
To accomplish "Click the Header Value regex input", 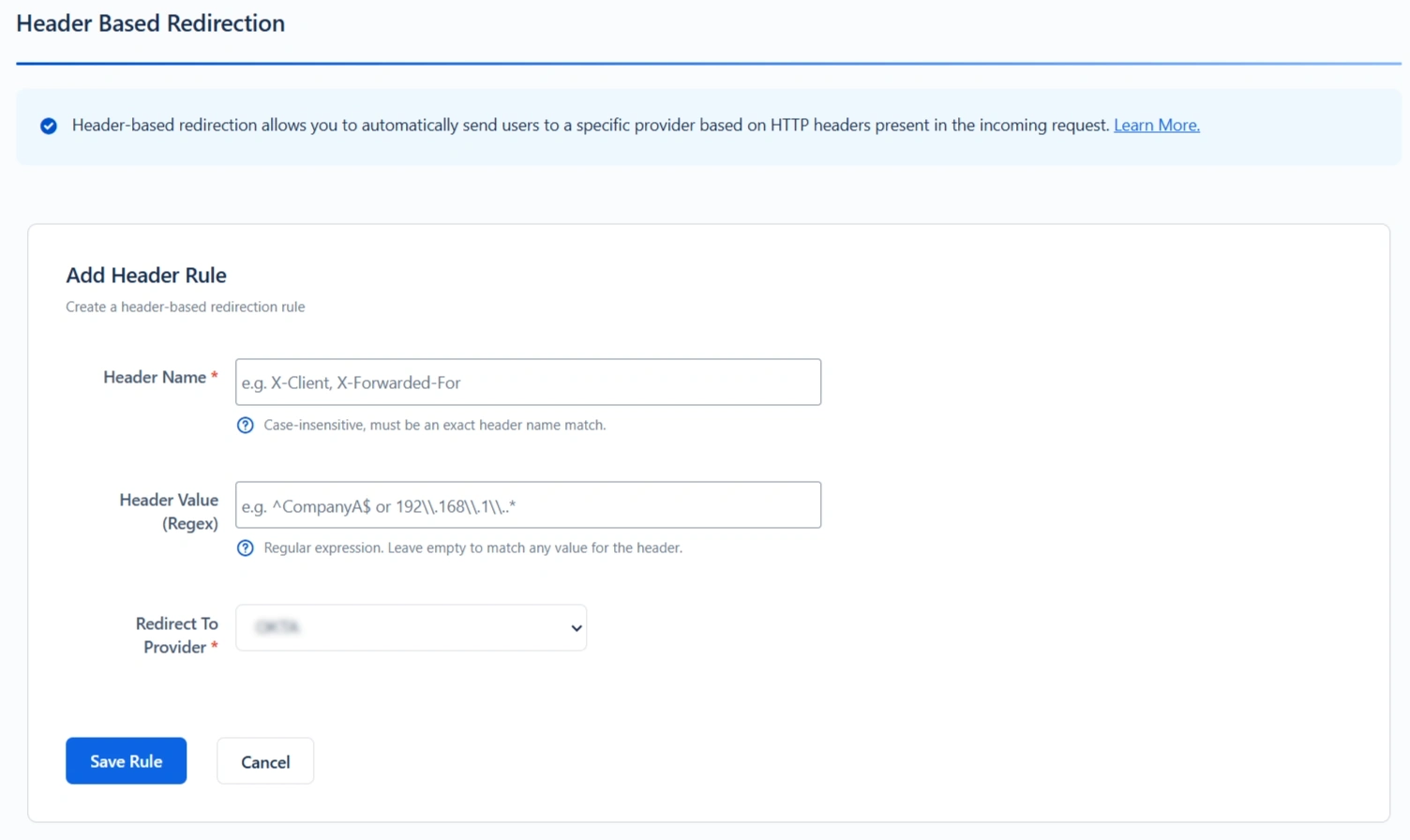I will coord(528,504).
